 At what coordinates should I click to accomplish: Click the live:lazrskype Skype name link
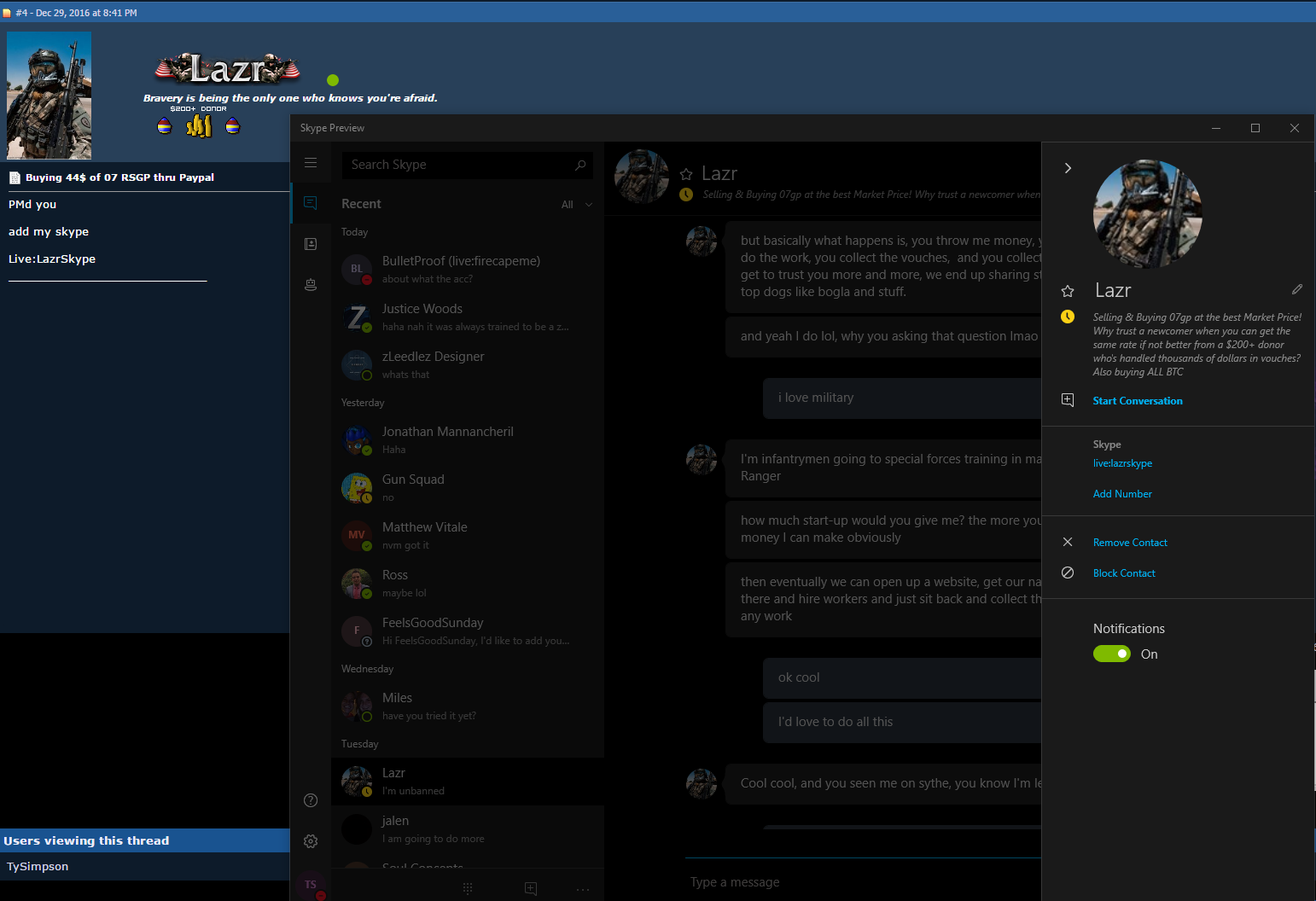pyautogui.click(x=1122, y=463)
